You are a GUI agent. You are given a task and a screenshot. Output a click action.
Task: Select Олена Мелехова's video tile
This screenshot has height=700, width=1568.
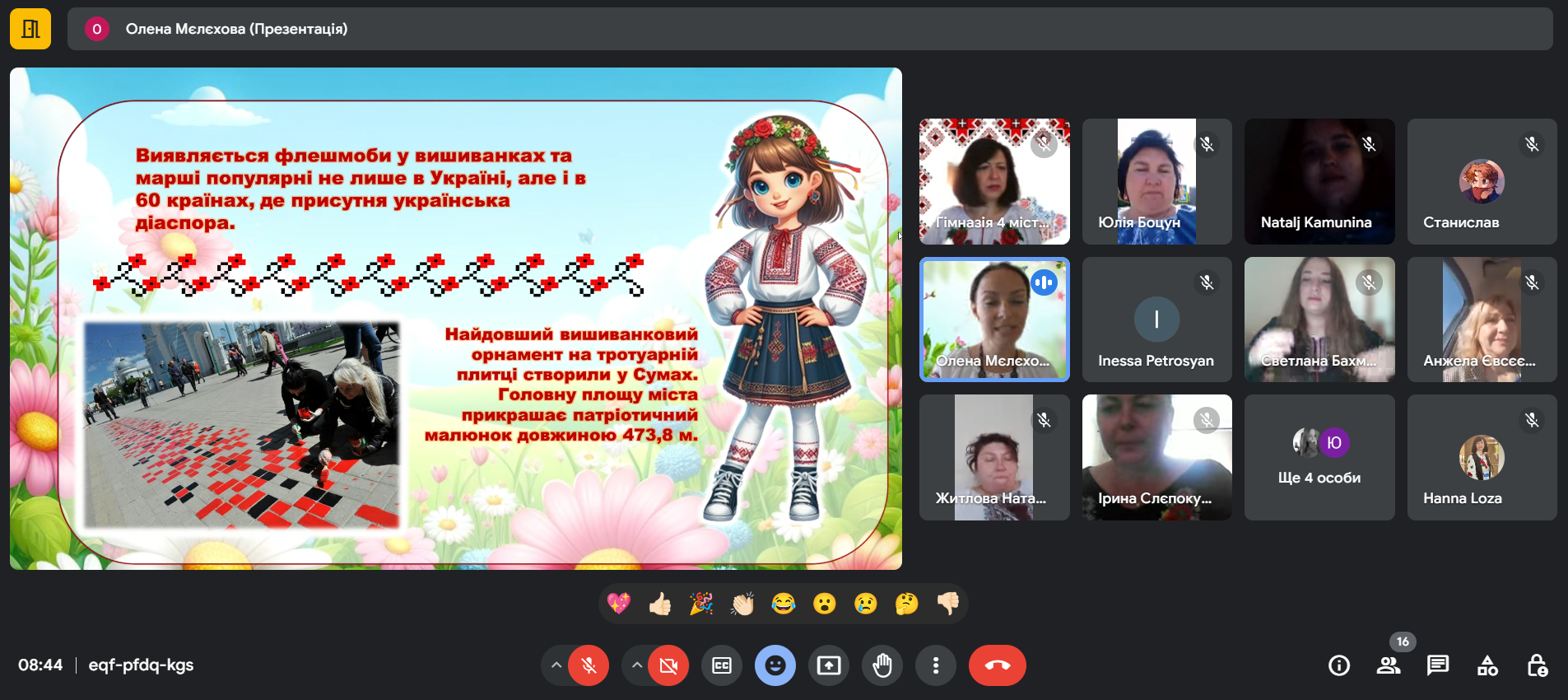pyautogui.click(x=994, y=320)
